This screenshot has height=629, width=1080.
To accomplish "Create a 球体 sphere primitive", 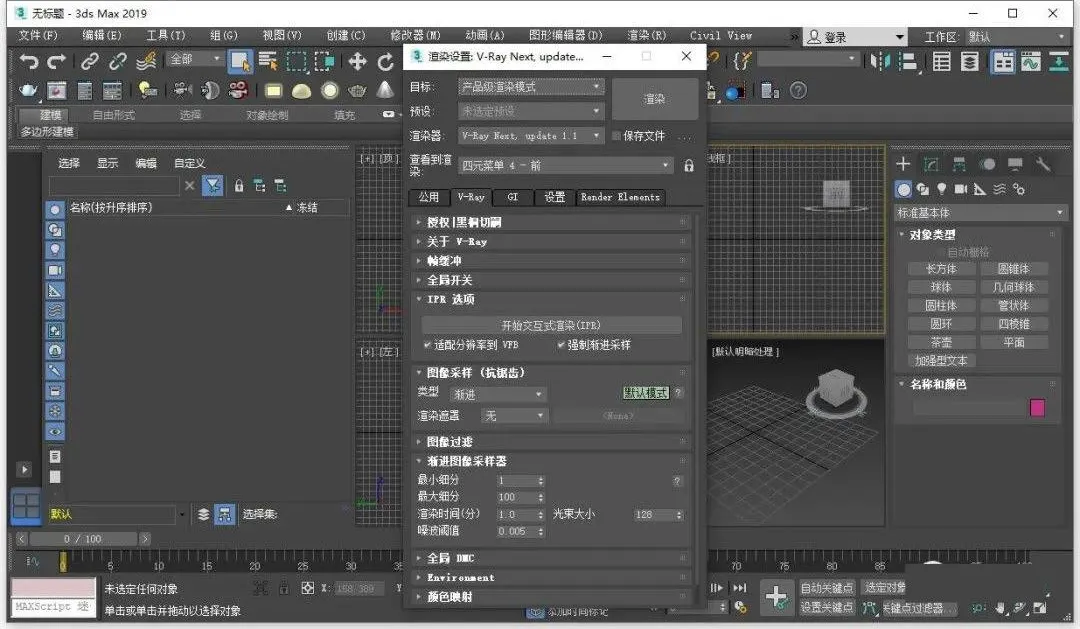I will 941,287.
